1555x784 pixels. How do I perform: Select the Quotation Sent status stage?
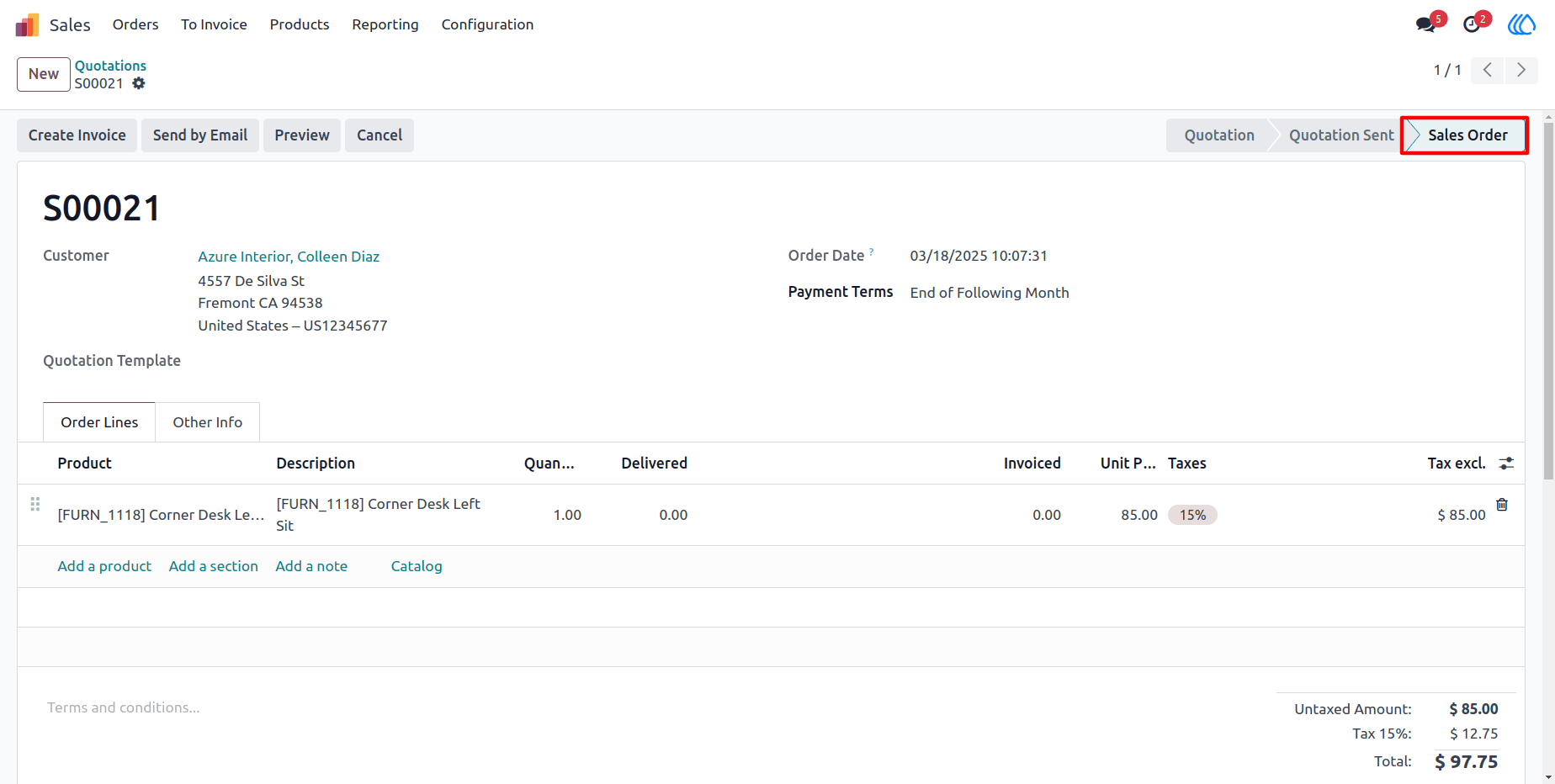tap(1341, 135)
